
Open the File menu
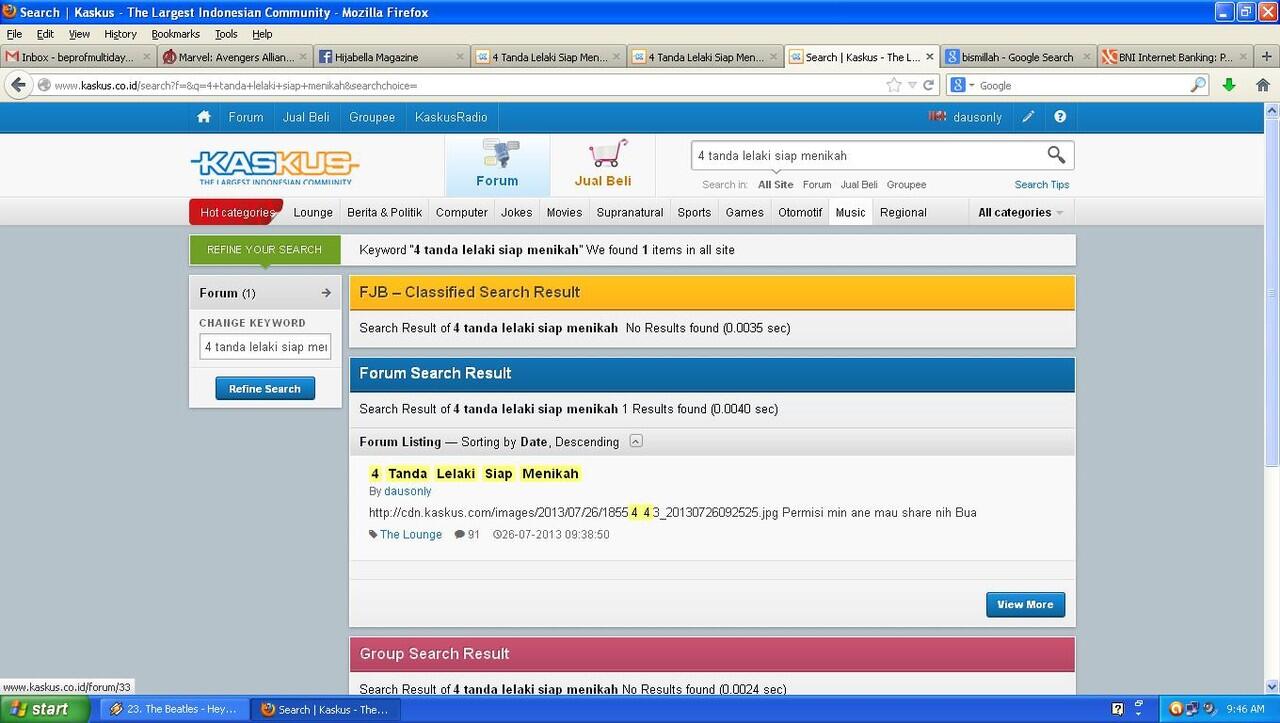click(x=14, y=34)
